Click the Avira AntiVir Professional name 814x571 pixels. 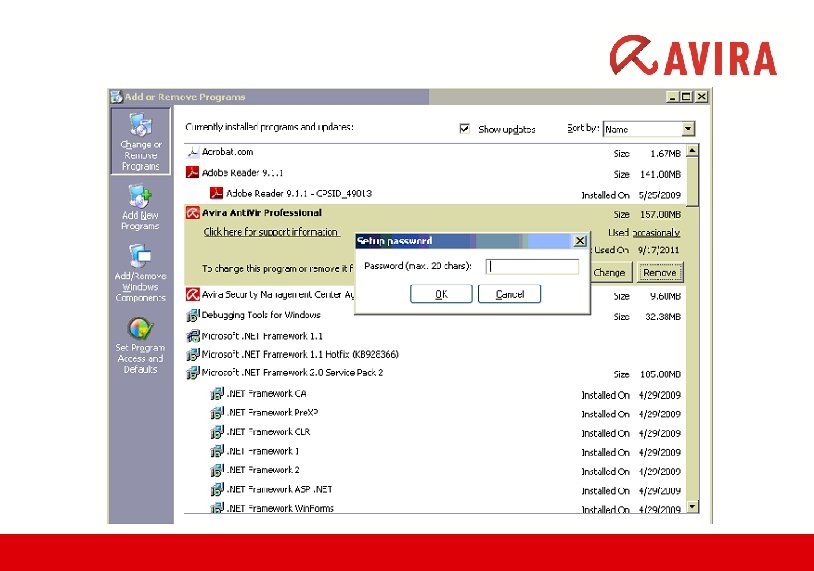[262, 213]
